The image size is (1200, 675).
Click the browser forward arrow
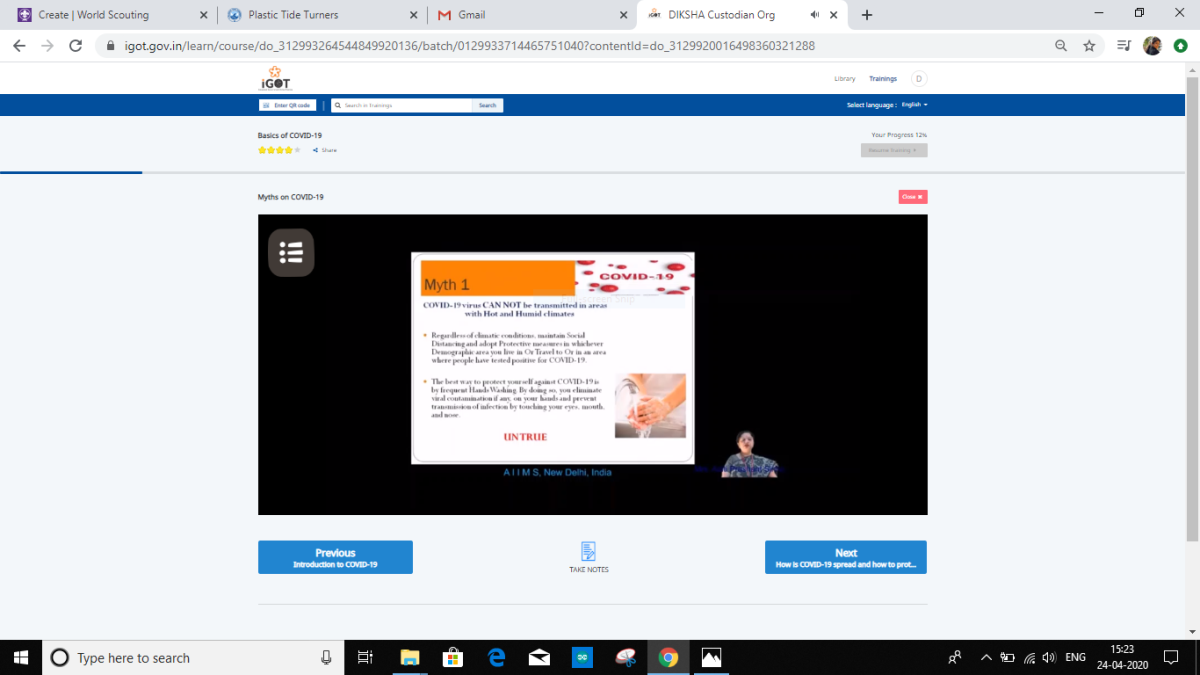coord(47,46)
